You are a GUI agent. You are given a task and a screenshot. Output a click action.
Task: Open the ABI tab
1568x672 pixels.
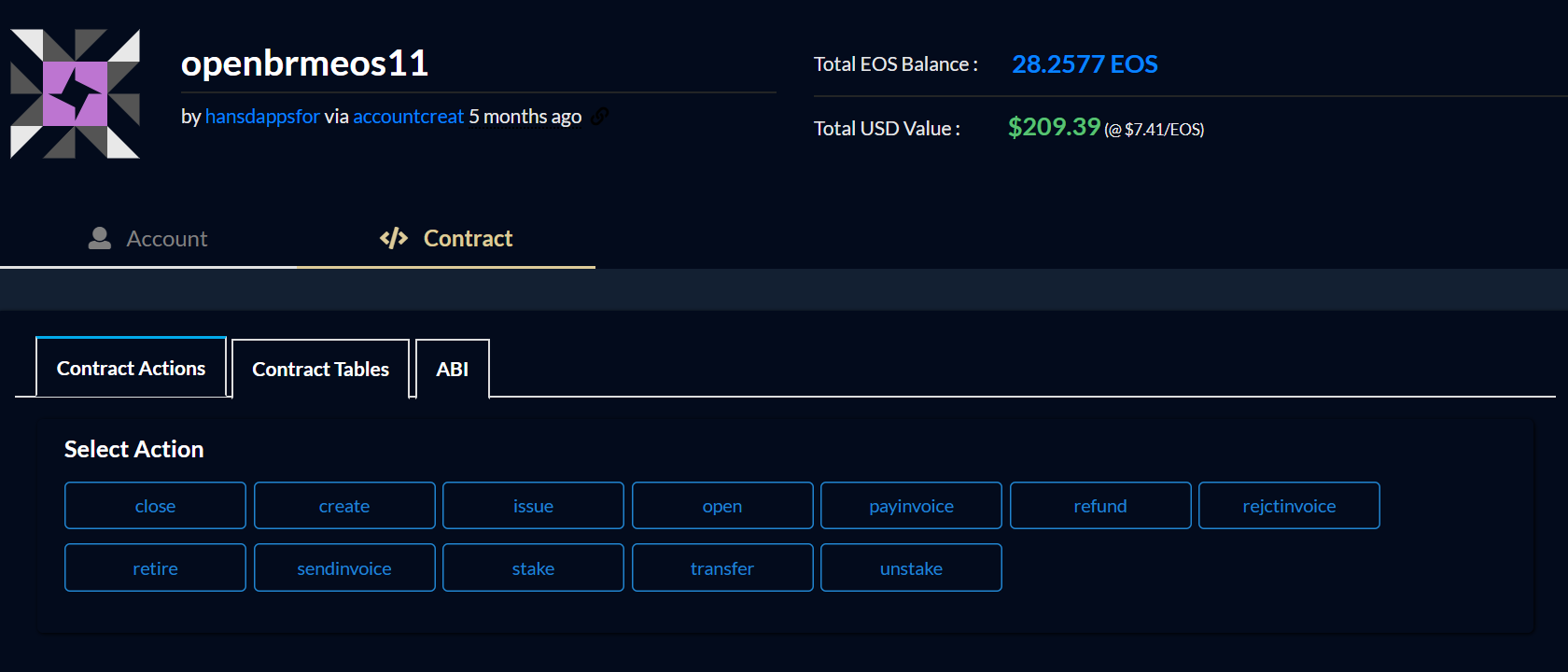(x=452, y=370)
